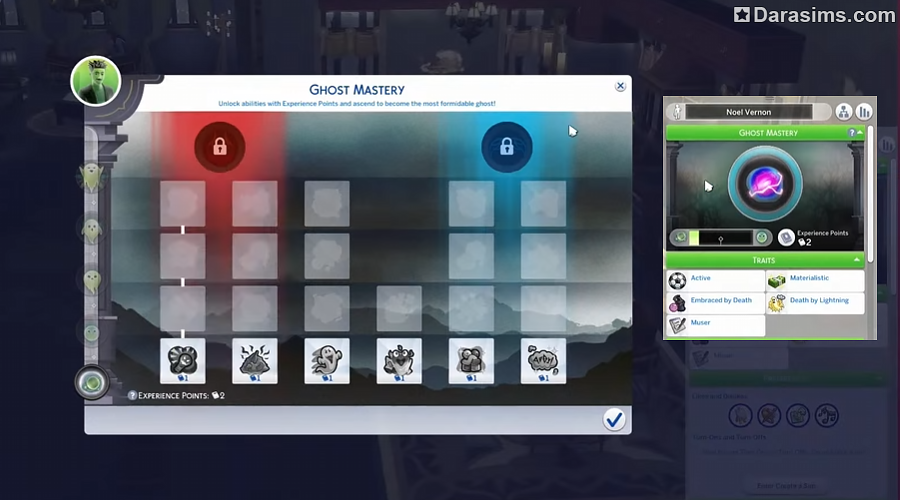The image size is (900, 500).
Task: Select the Materialistic trait
Action: (815, 281)
